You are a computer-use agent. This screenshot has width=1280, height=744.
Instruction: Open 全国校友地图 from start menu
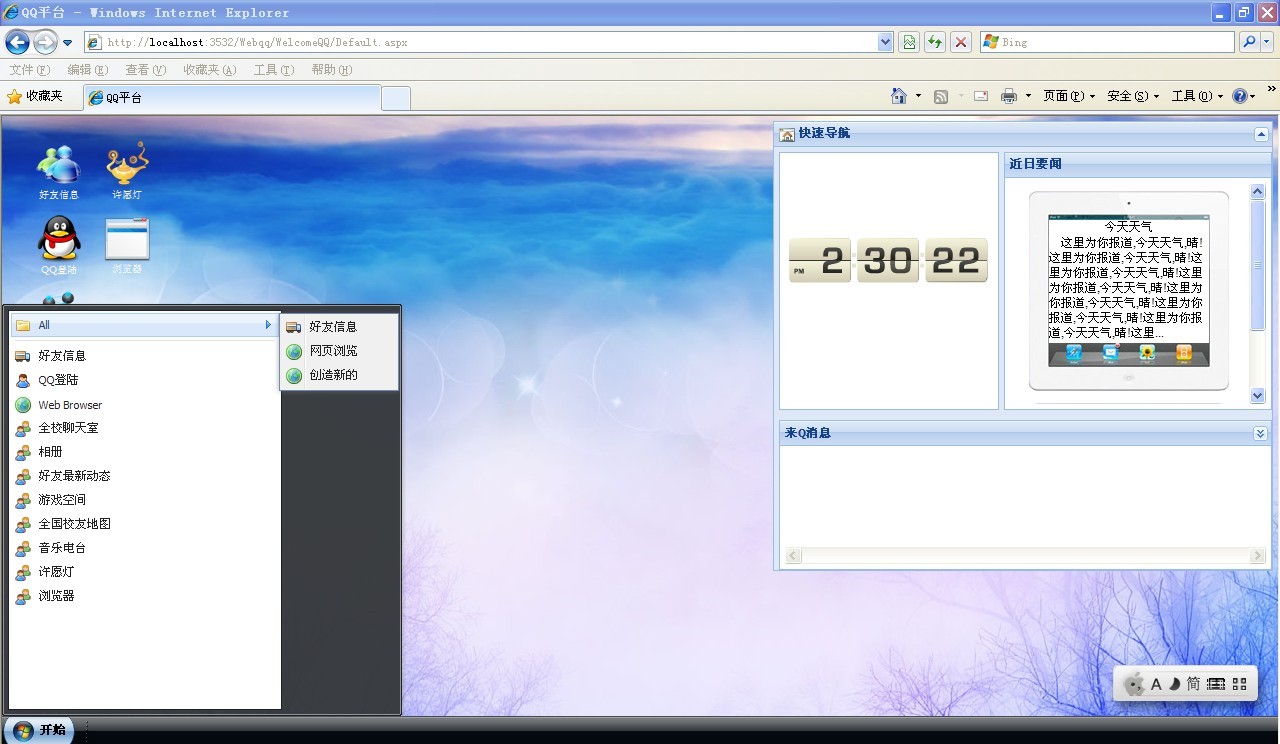point(145,524)
